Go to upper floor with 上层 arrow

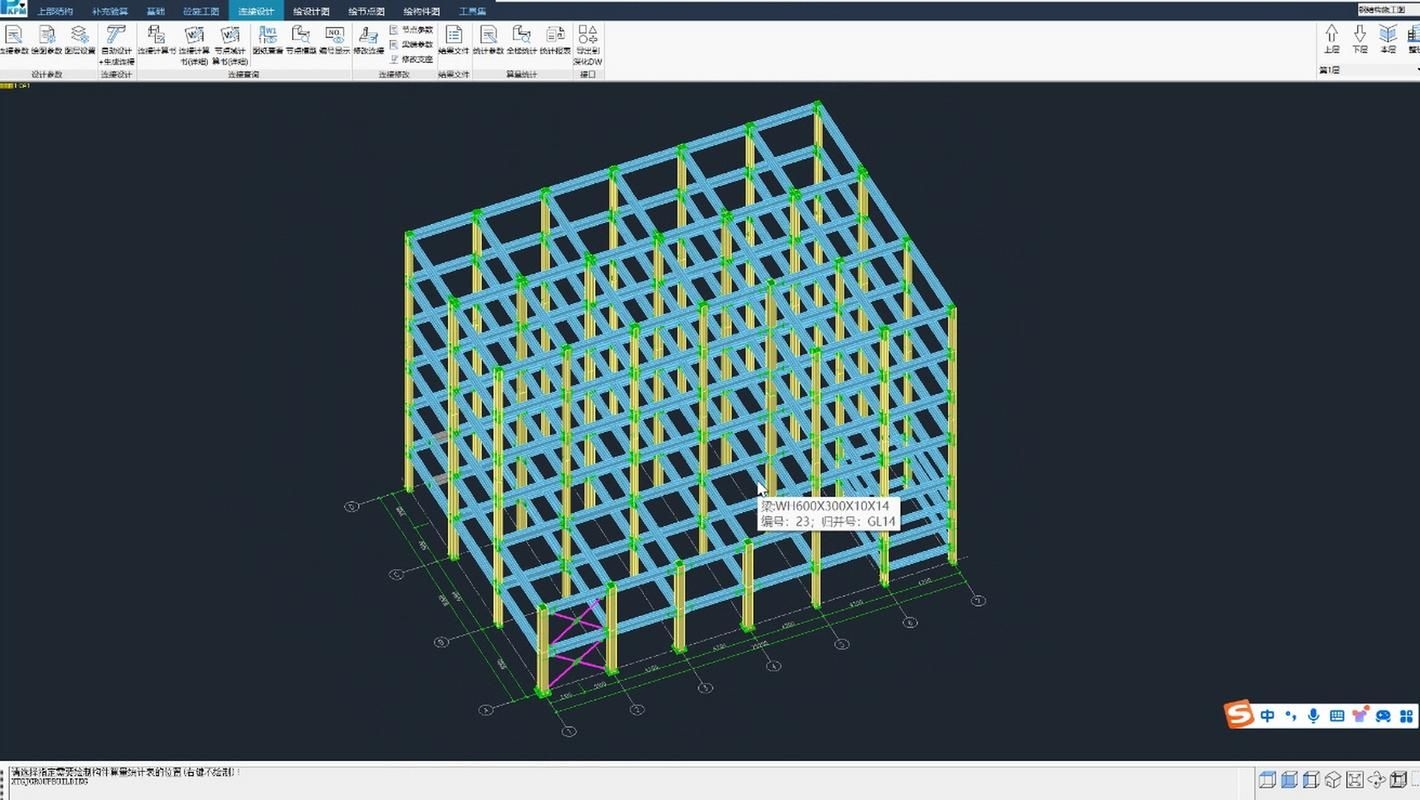coord(1331,39)
